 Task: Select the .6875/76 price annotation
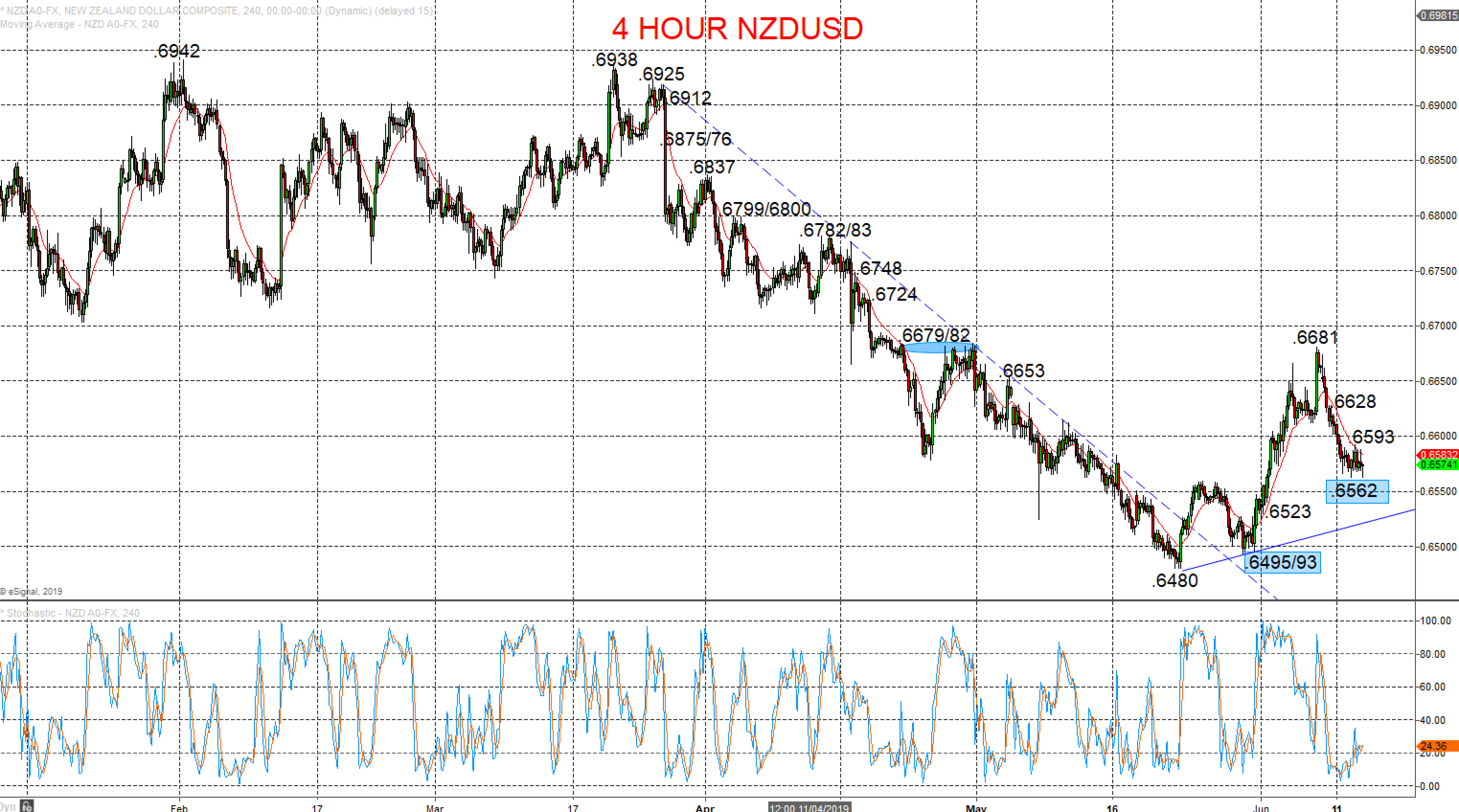[x=696, y=139]
